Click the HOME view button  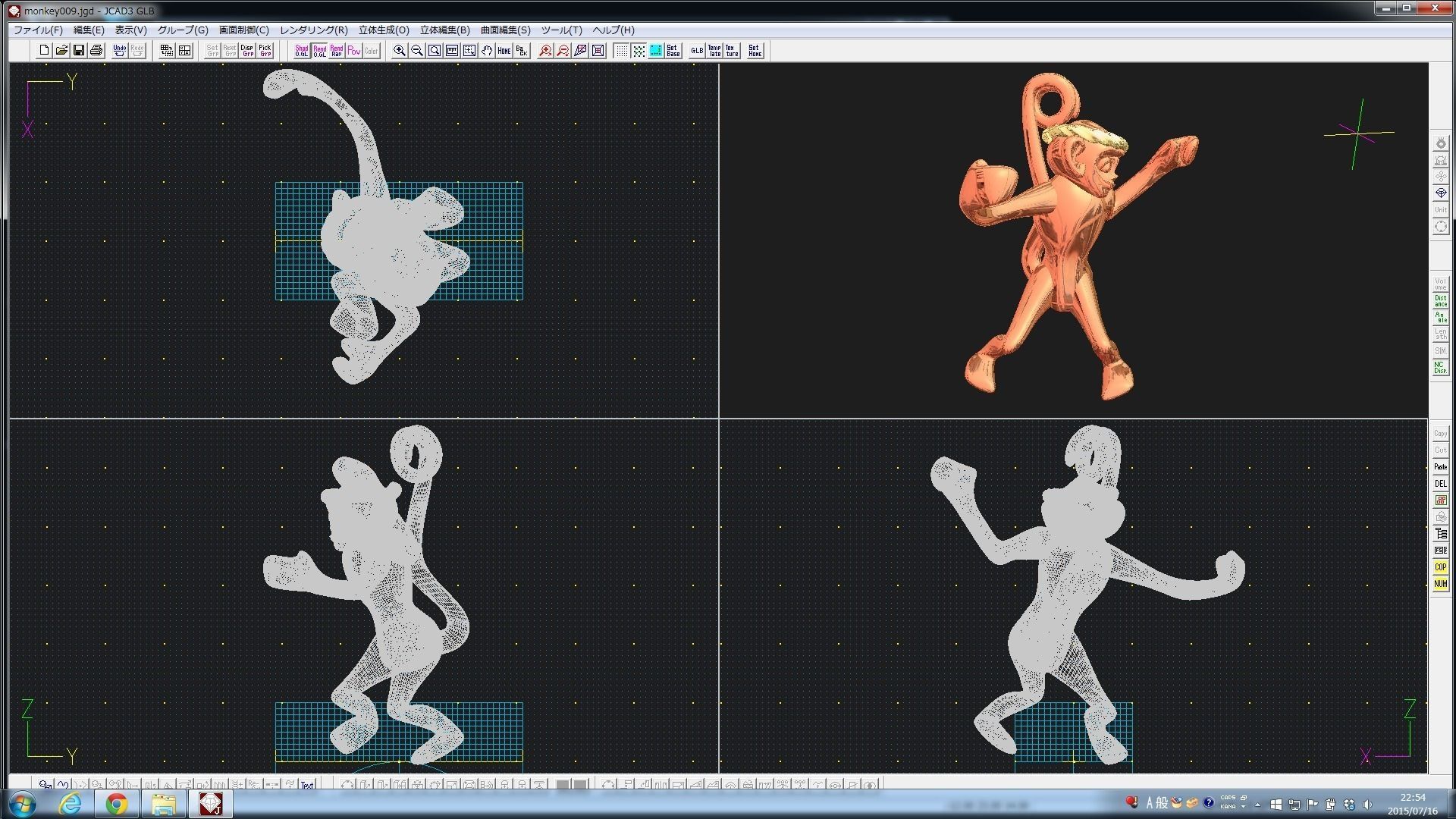coord(504,51)
